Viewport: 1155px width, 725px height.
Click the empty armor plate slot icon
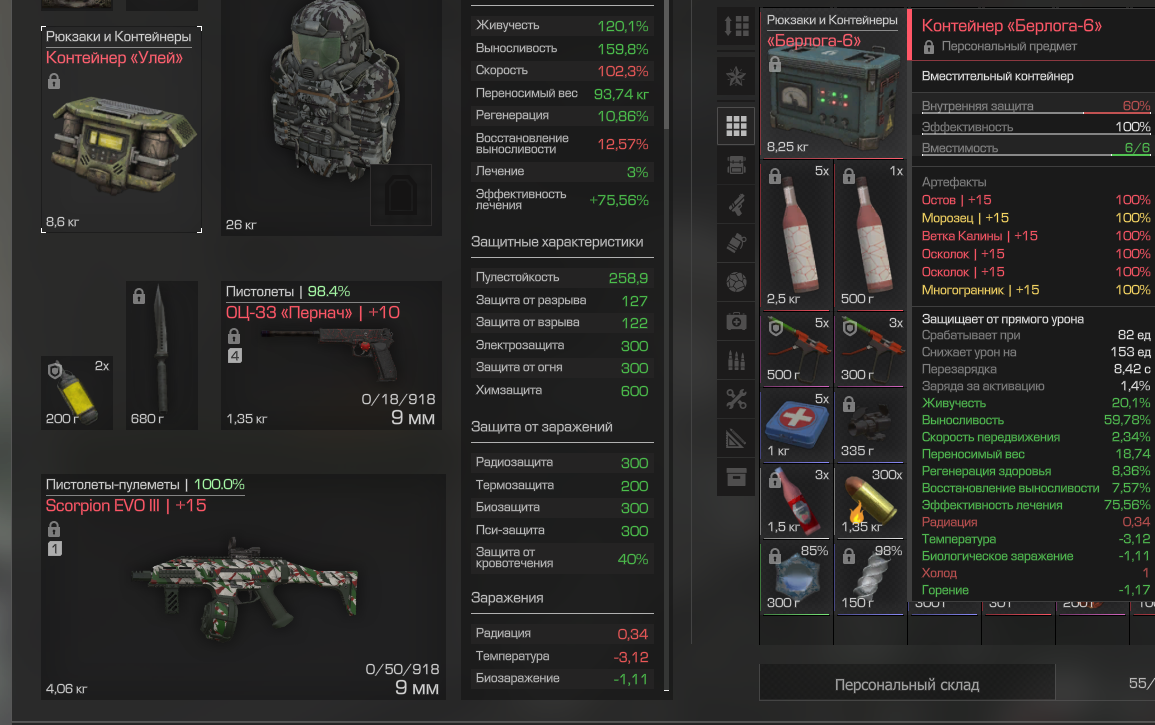click(x=401, y=195)
